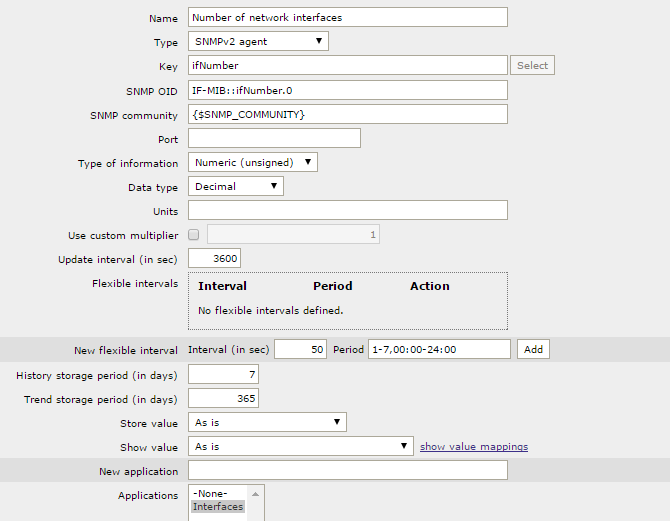Screen dimensions: 670x521
Task: Click the SNMP community field
Action: tap(347, 114)
